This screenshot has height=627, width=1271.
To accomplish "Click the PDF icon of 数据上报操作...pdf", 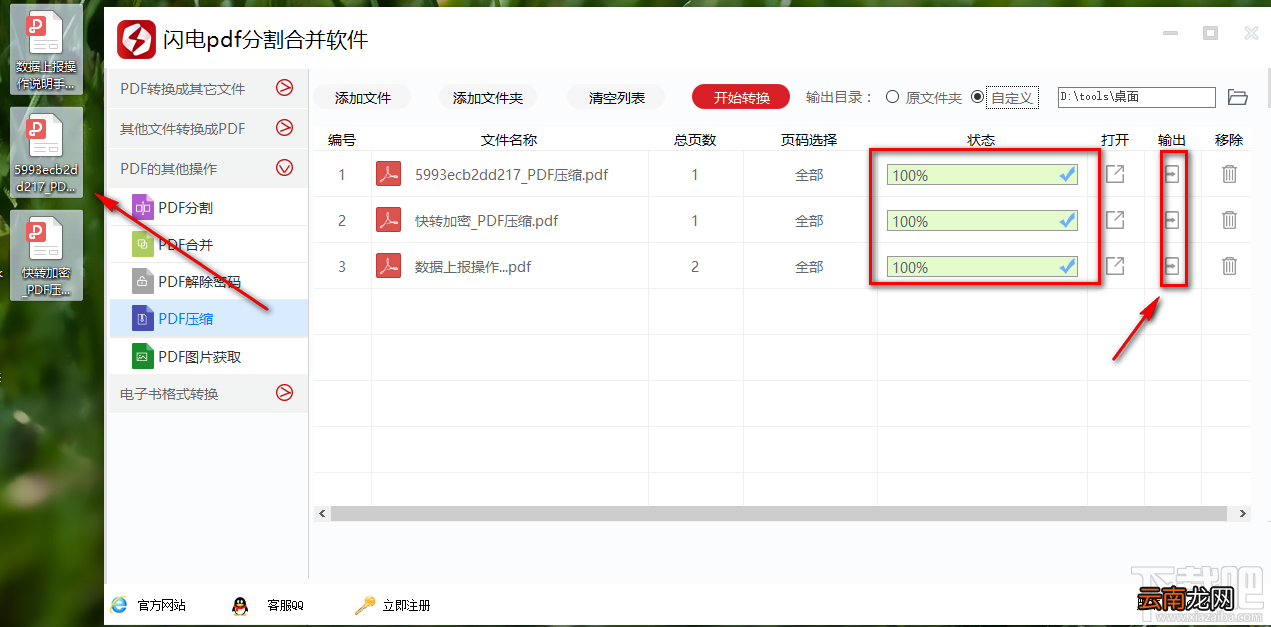I will pos(388,266).
